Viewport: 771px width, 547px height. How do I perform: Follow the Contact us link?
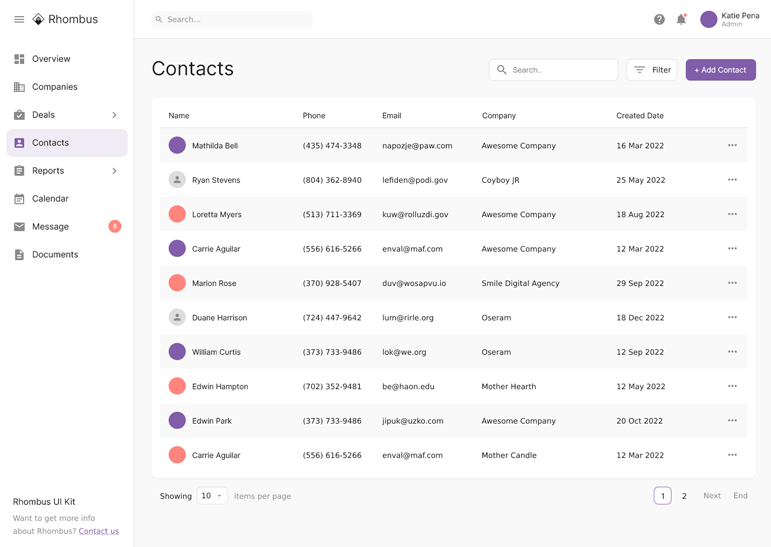tap(98, 531)
